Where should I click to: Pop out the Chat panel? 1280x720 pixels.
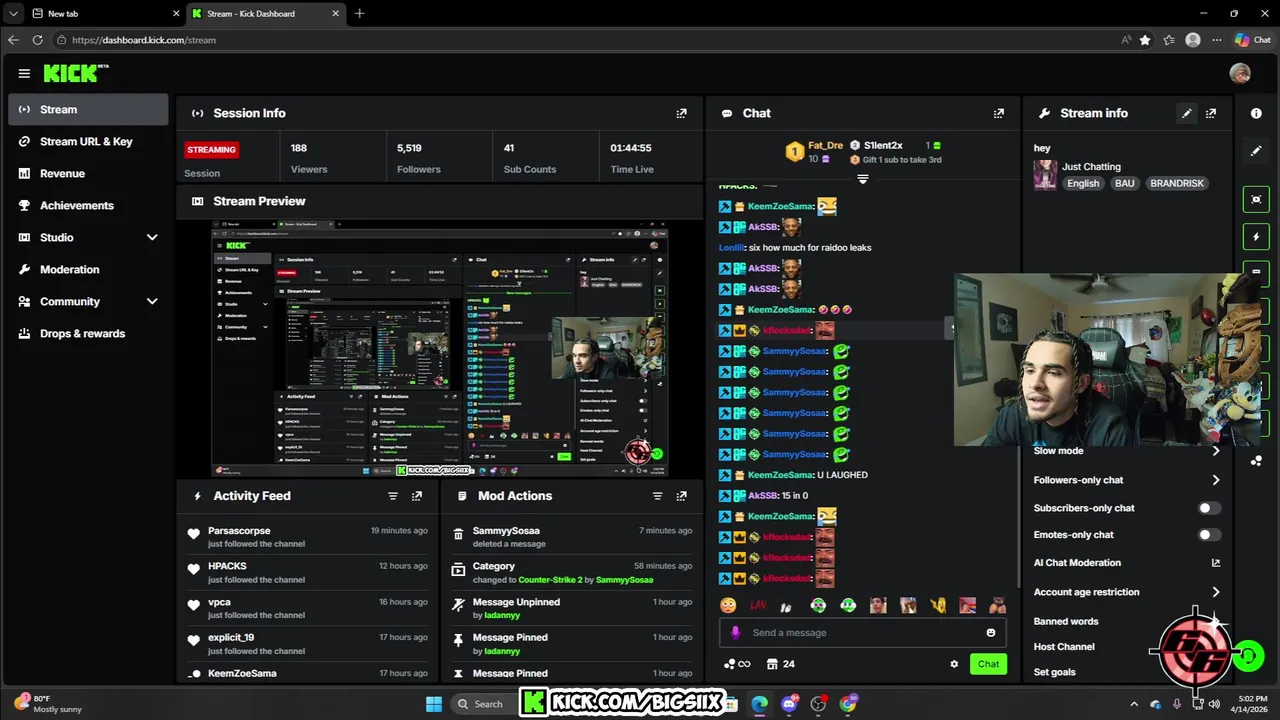click(998, 113)
